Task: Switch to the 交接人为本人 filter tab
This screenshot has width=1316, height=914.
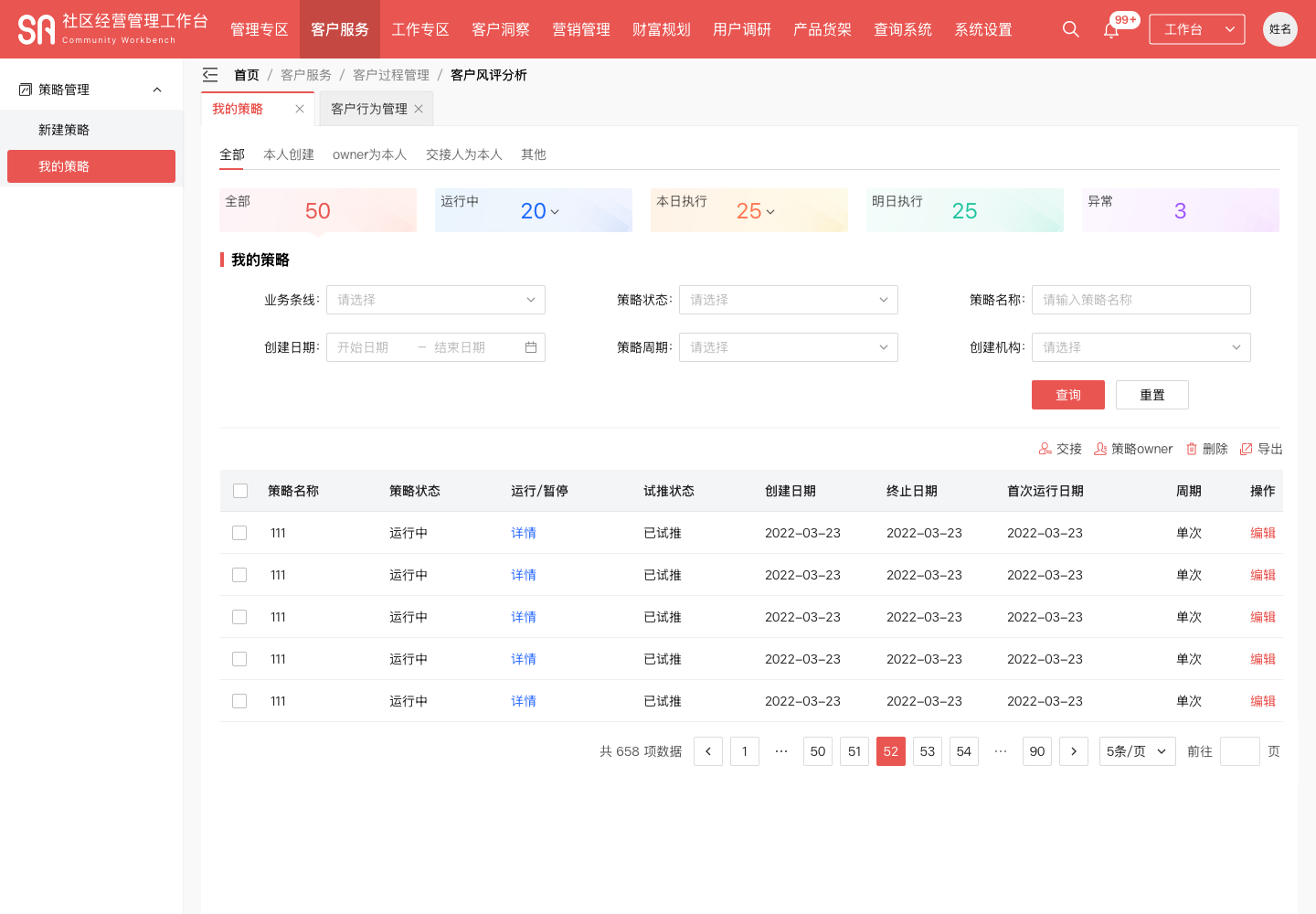Action: tap(464, 154)
